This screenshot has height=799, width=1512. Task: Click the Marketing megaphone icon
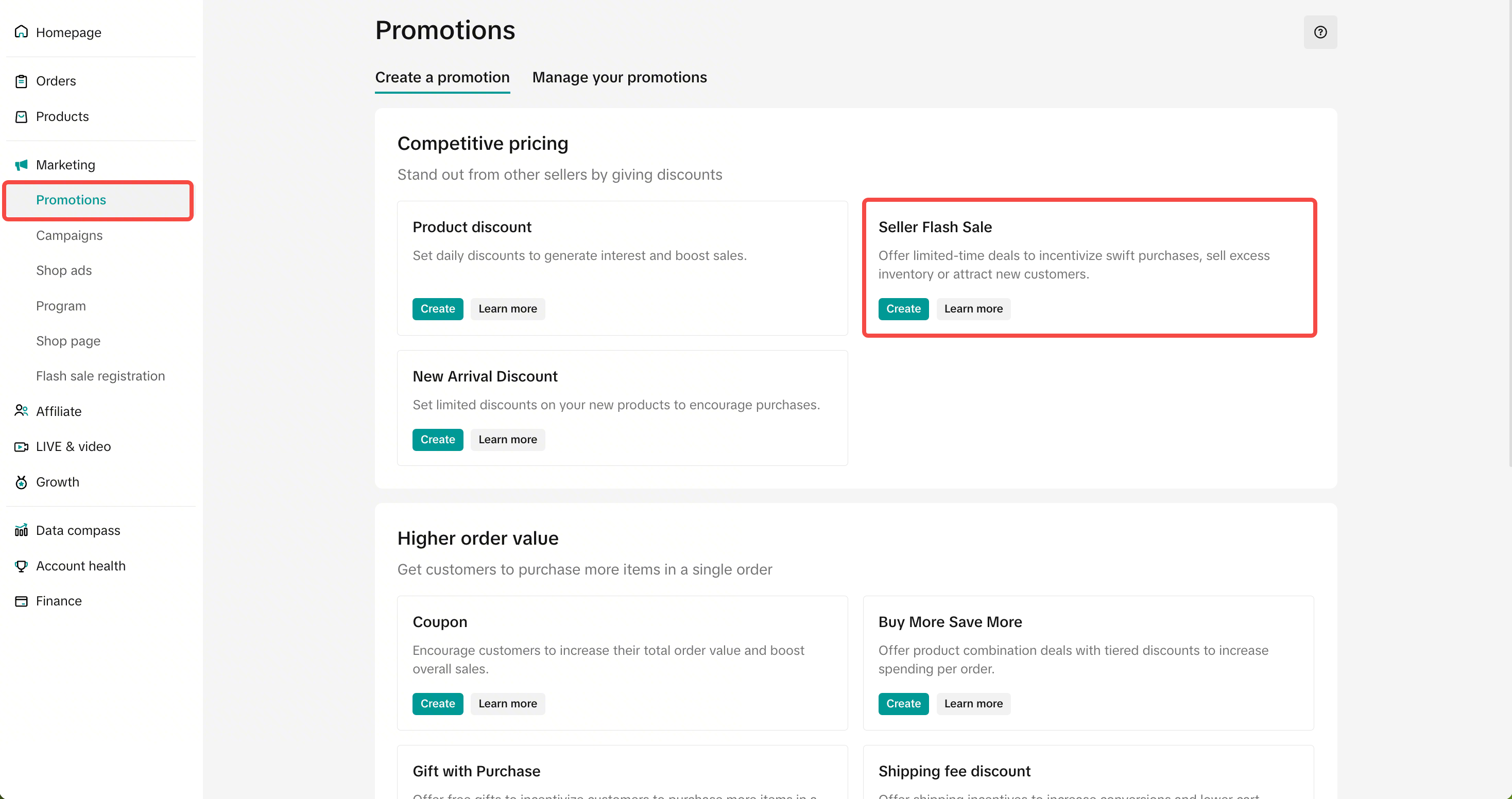click(21, 165)
